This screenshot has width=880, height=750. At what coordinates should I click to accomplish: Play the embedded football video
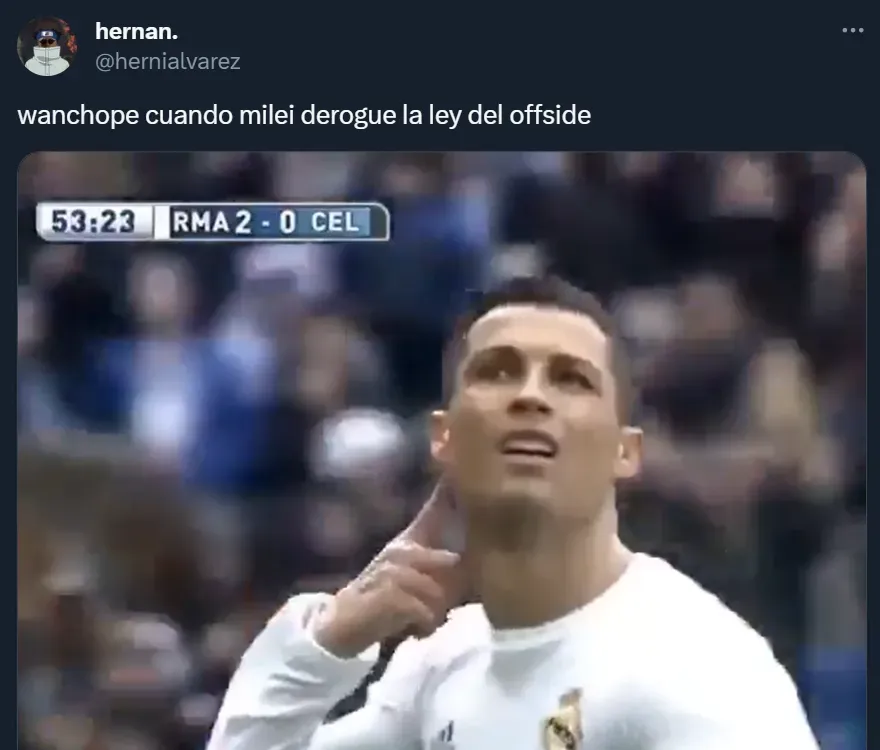click(442, 451)
